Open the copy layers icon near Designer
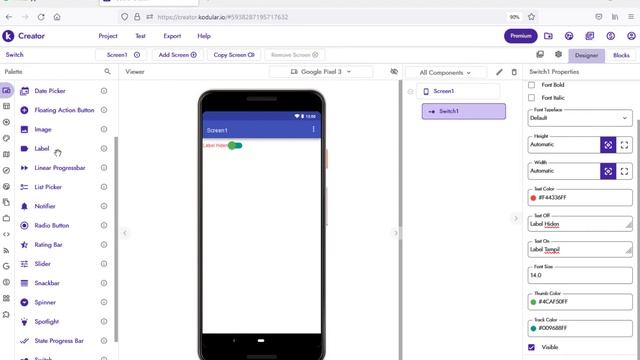The width and height of the screenshot is (640, 360). pyautogui.click(x=540, y=54)
